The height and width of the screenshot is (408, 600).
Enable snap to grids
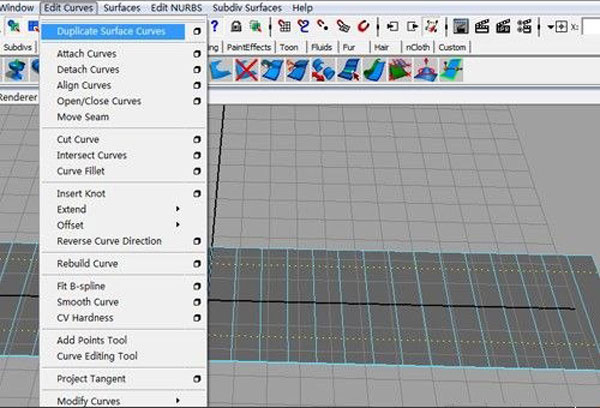(x=284, y=26)
